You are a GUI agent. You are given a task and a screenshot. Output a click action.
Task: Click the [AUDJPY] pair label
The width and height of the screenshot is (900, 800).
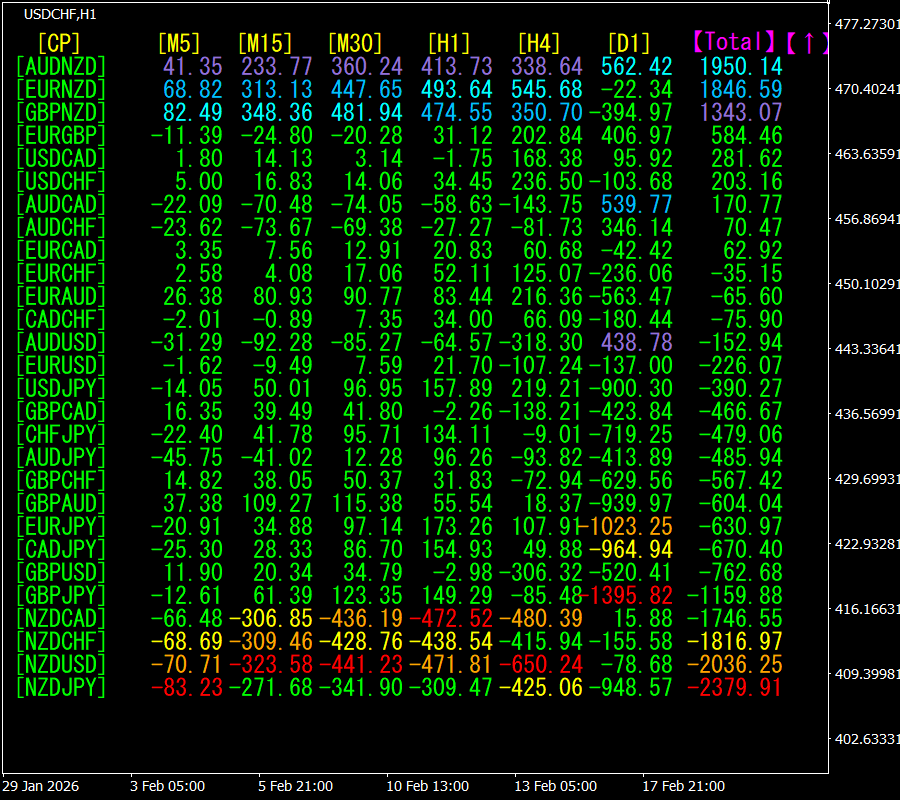[x=61, y=457]
